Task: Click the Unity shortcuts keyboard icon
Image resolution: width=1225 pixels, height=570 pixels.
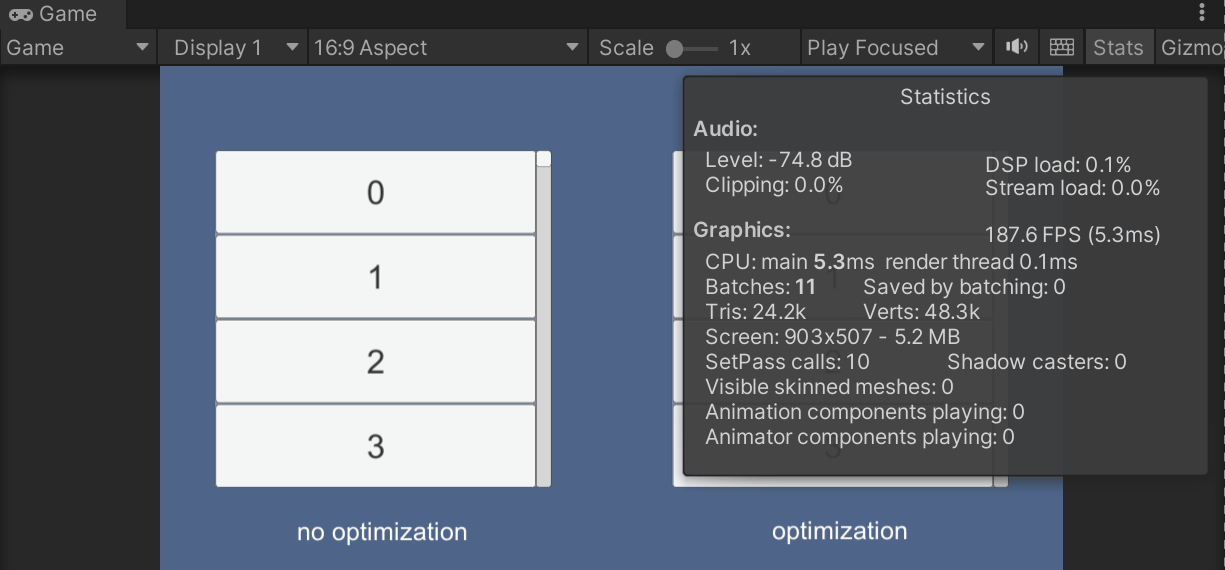Action: (x=1062, y=47)
